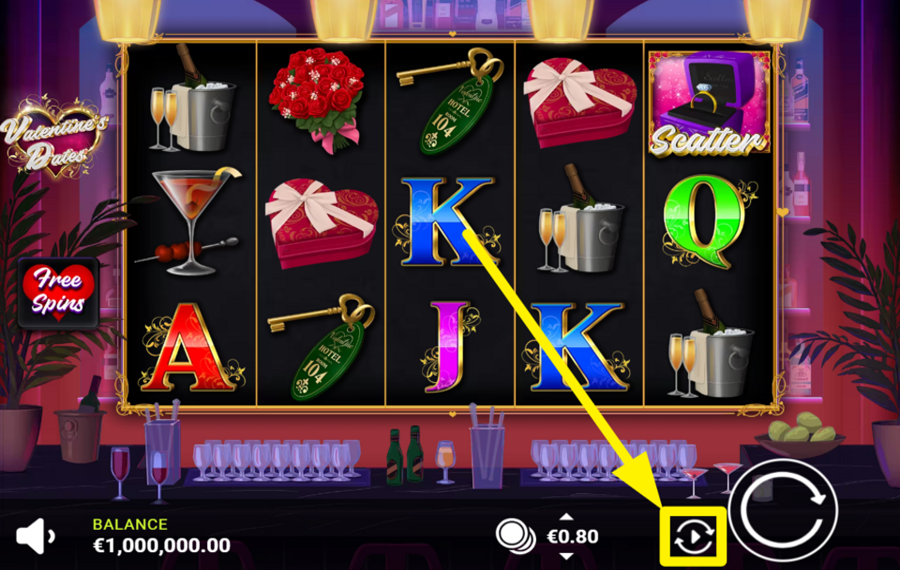Click the heart chocolate box in second reel
900x570 pixels.
tap(321, 223)
